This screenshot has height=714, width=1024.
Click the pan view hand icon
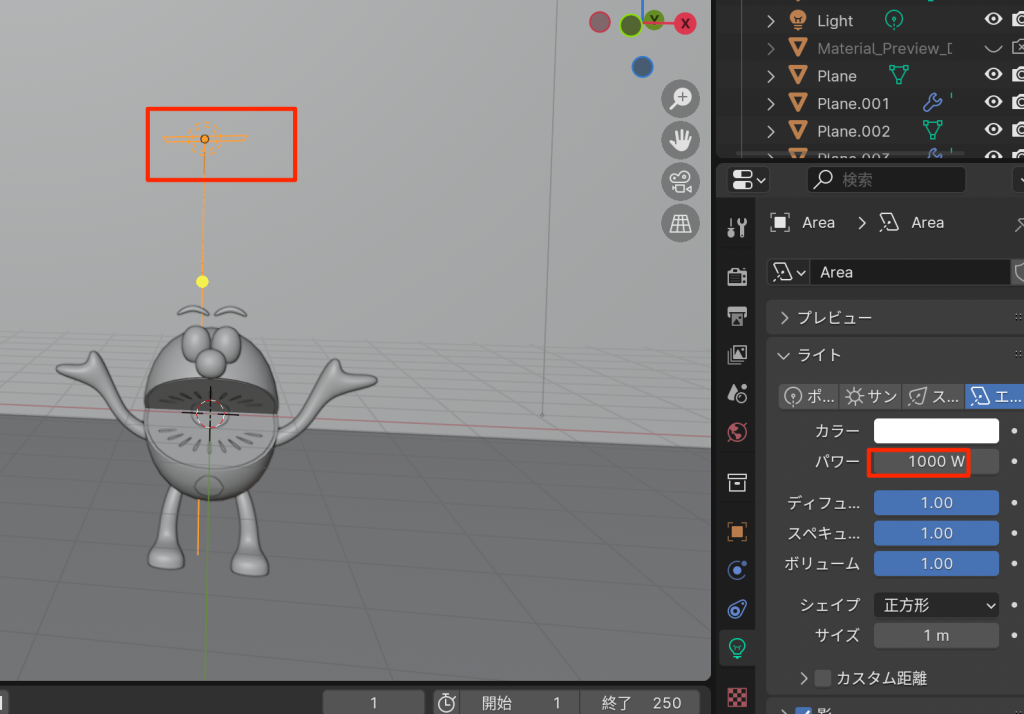pos(681,140)
